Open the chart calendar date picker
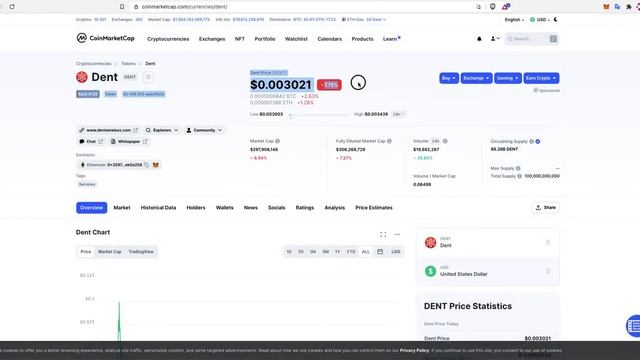Screen dimensions: 640x360 pos(380,251)
